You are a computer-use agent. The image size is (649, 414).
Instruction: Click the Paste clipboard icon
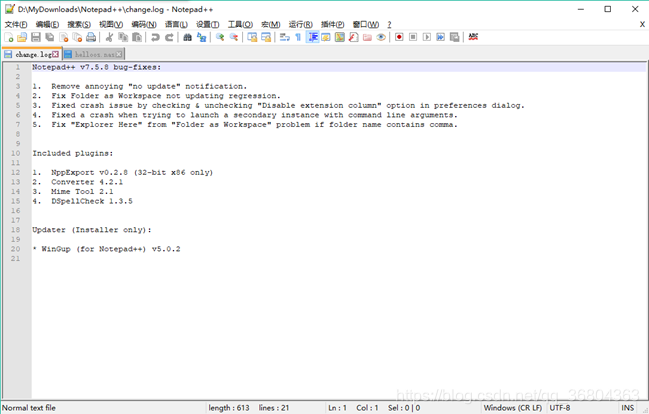(137, 38)
